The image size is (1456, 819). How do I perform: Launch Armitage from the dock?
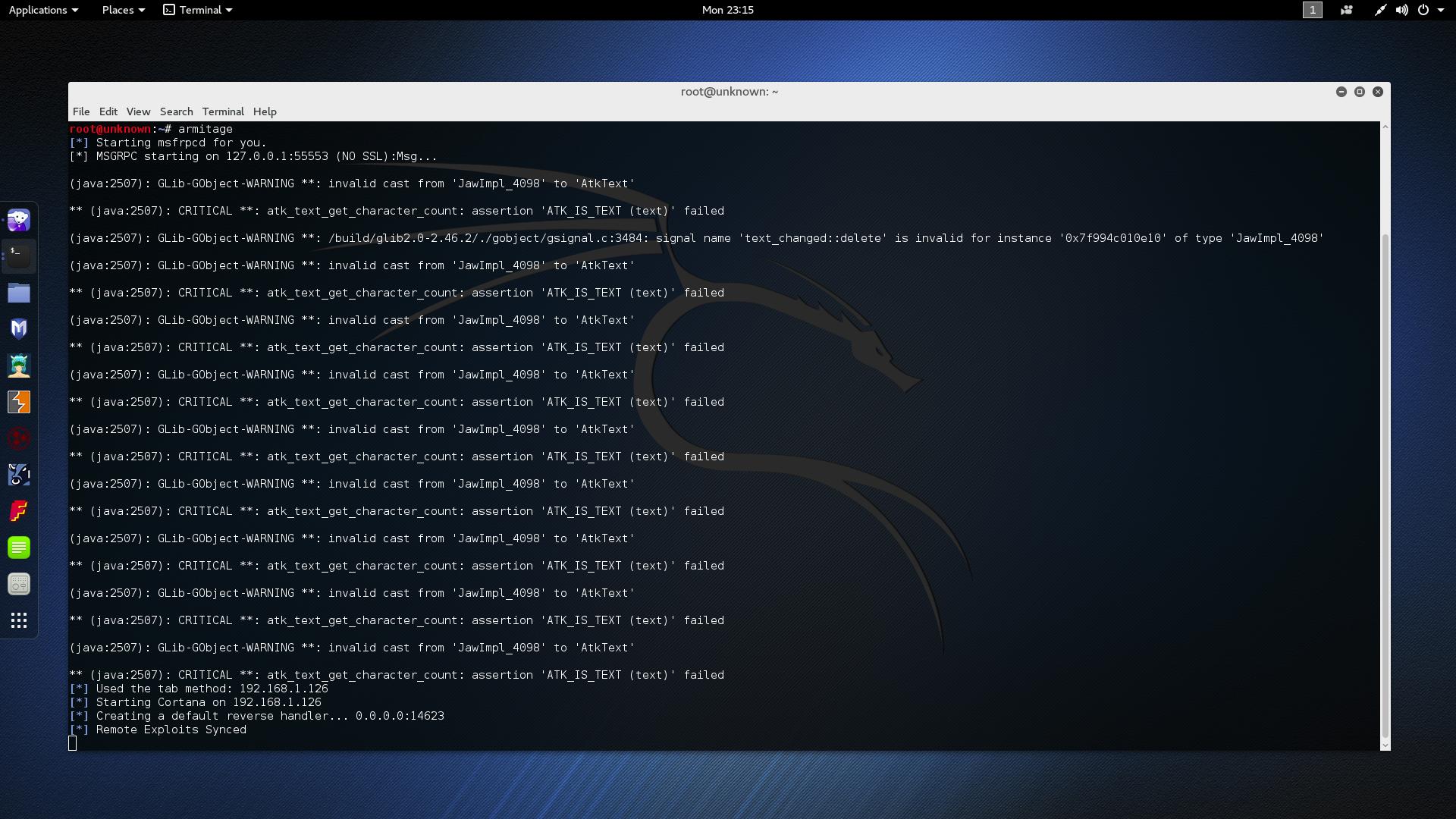click(19, 366)
